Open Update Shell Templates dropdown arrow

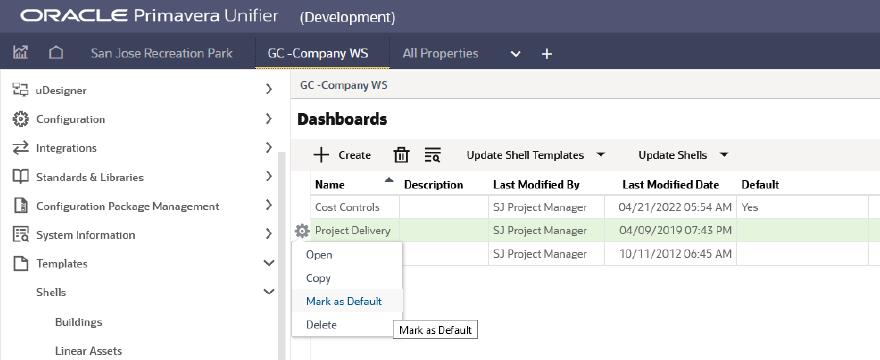click(x=601, y=154)
